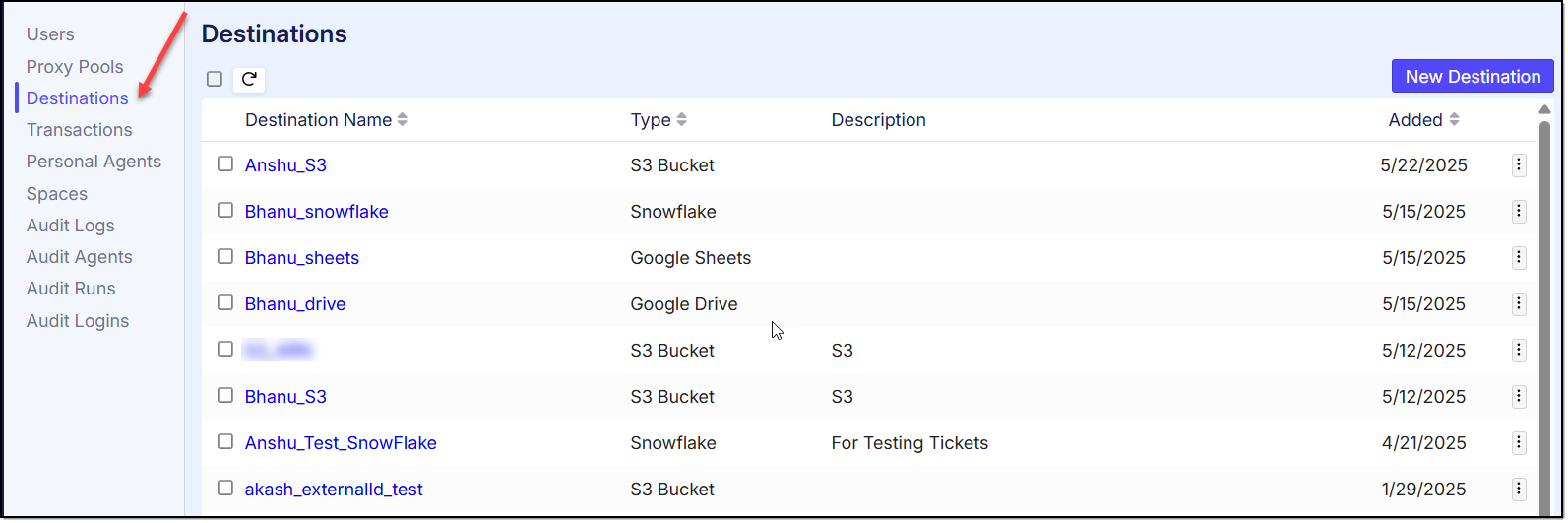Click the refresh icon above the table
The width and height of the screenshot is (1568, 523).
(x=249, y=79)
